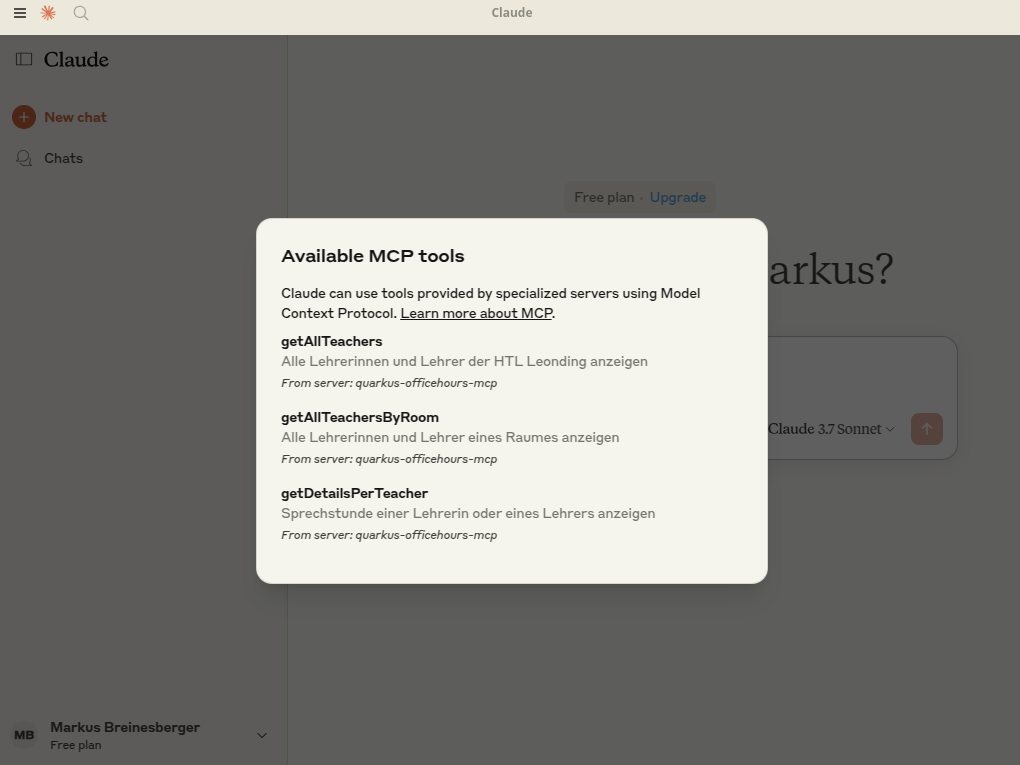Click the send message arrow button
This screenshot has width=1020, height=765.
(927, 429)
